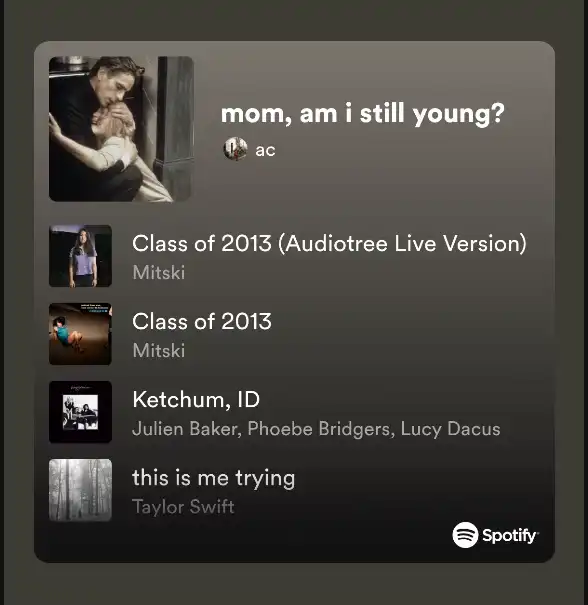Open the ac profile avatar
This screenshot has height=605, width=588.
pos(235,149)
